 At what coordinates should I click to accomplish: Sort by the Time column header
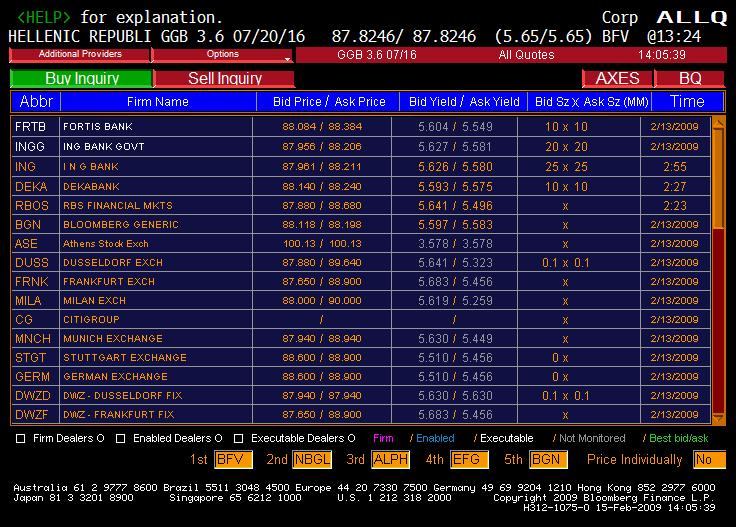(x=687, y=101)
